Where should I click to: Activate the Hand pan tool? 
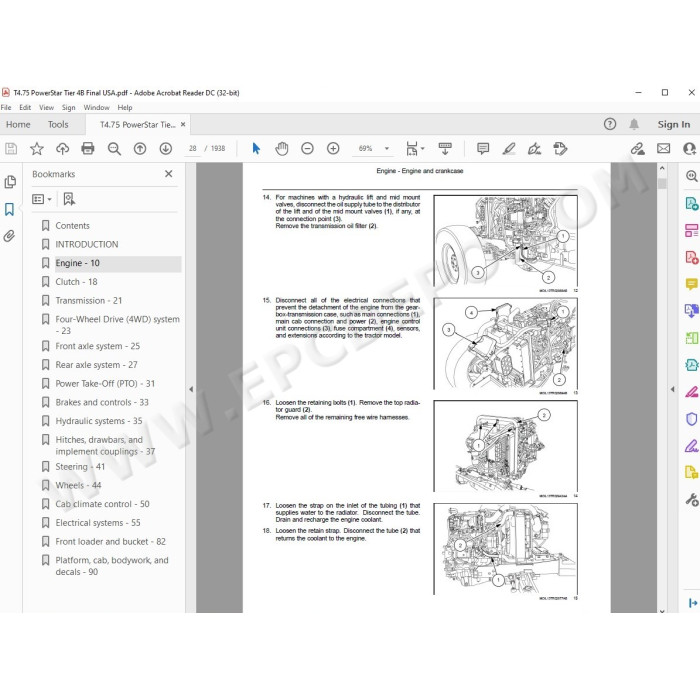tap(282, 148)
